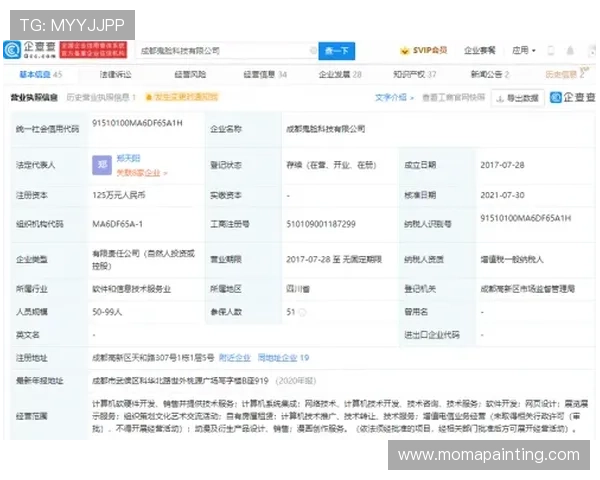This screenshot has height=480, width=600.
Task: Focus the company name search box
Action: [227, 51]
